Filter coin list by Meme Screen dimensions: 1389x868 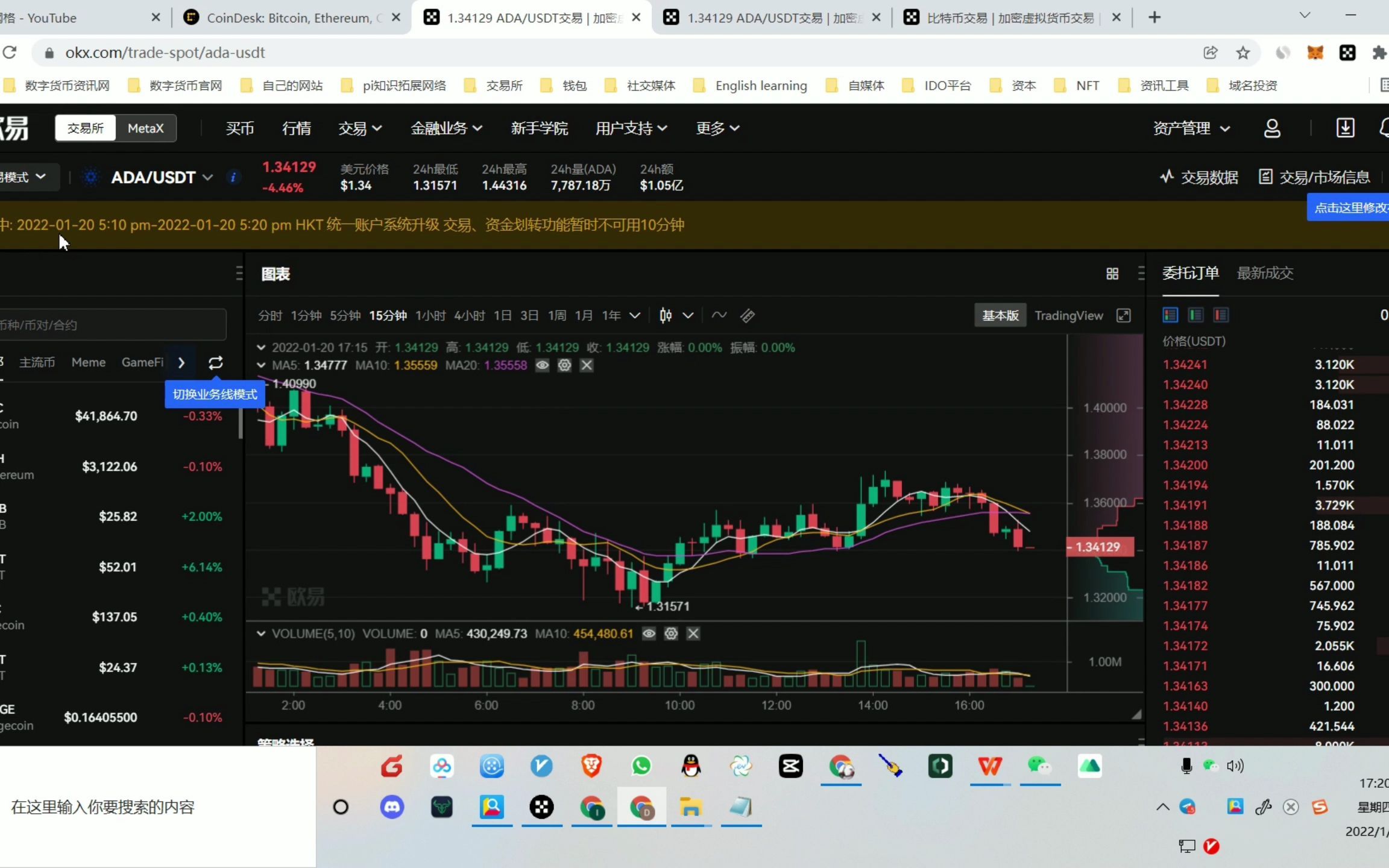pyautogui.click(x=89, y=362)
